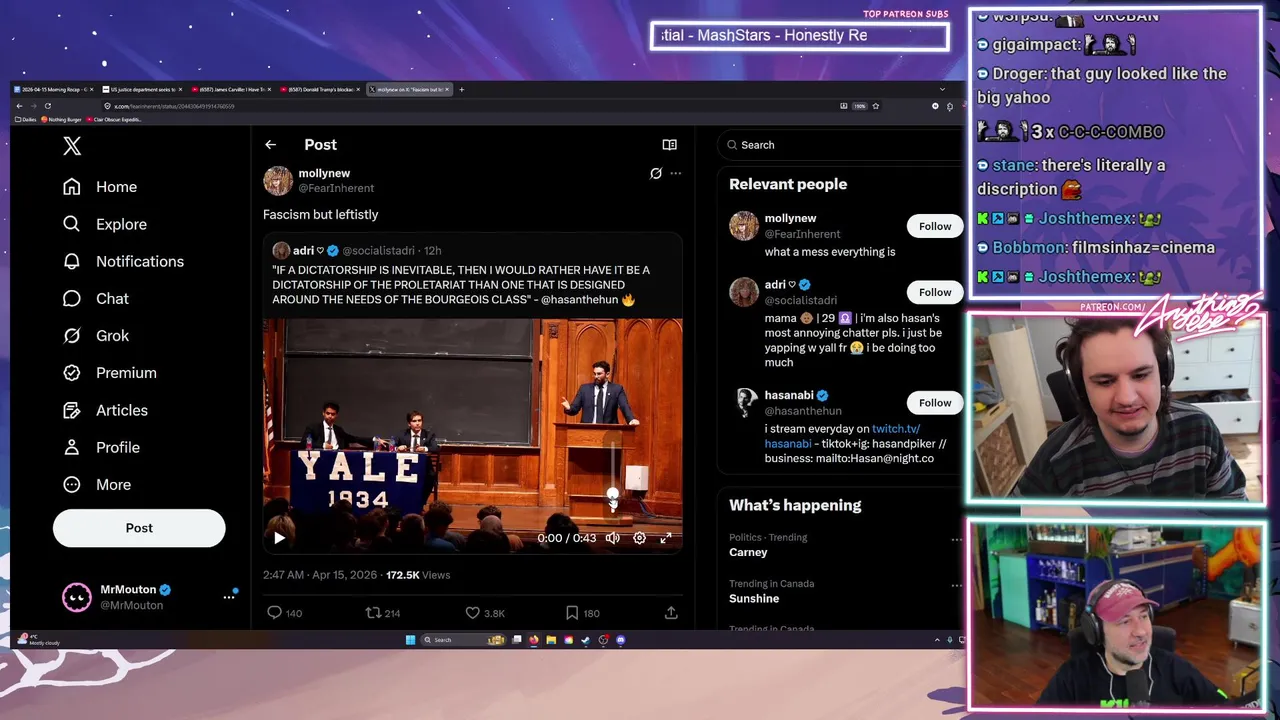The height and width of the screenshot is (720, 1280).
Task: Open mollynew post more options menu
Action: [x=676, y=173]
